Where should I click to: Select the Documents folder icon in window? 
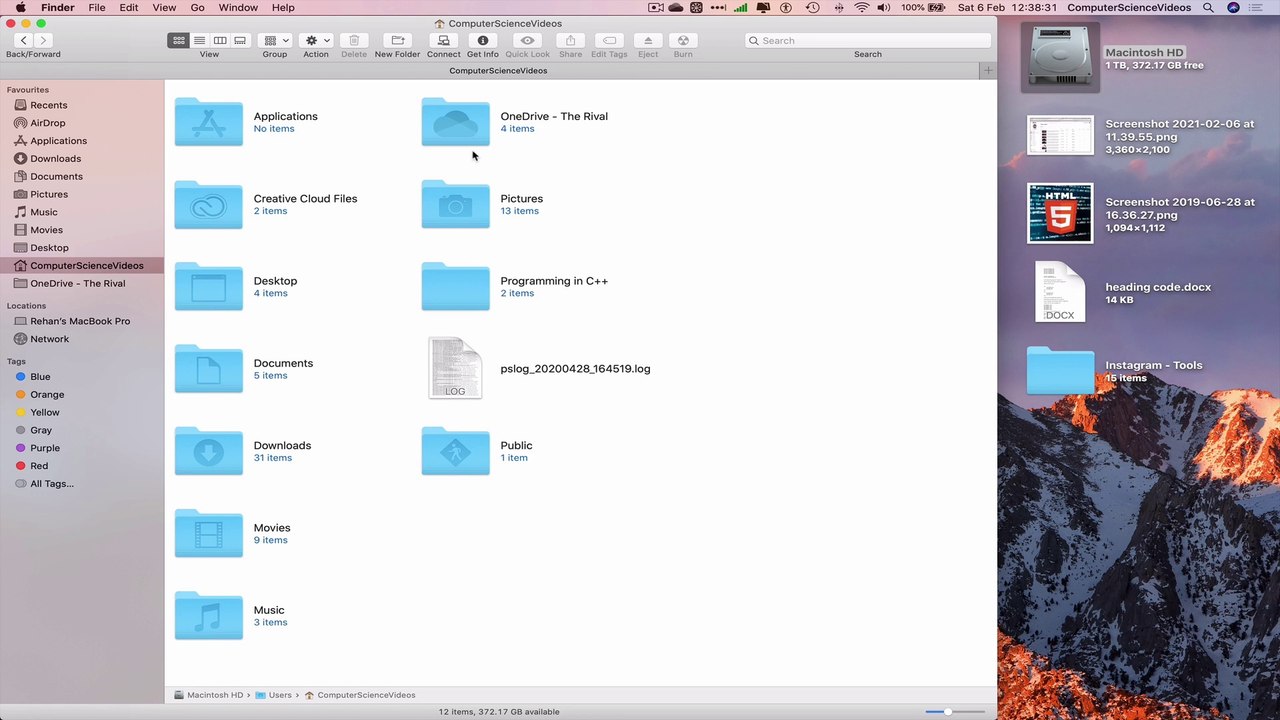pos(208,369)
